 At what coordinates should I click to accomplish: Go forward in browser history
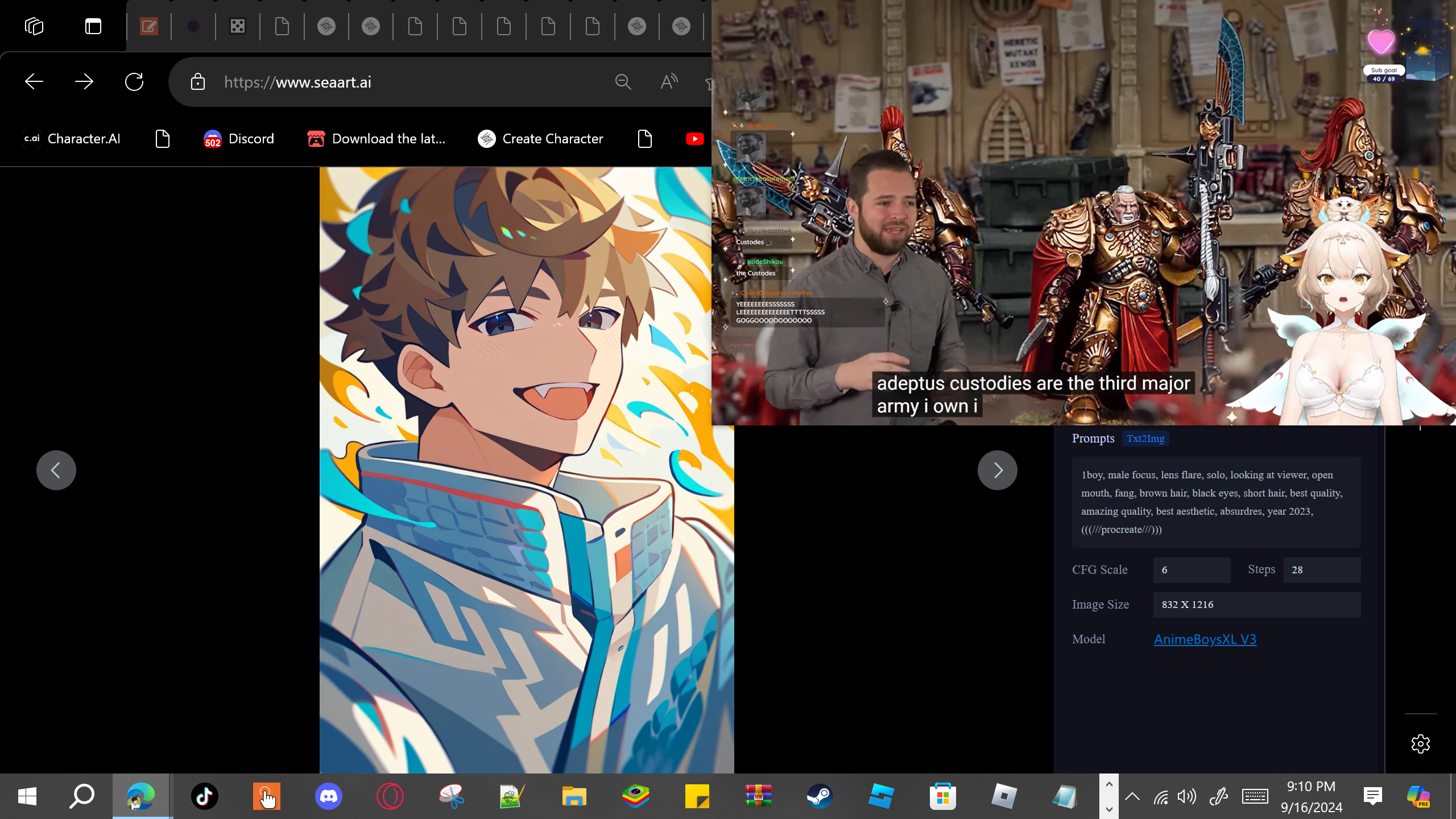[84, 82]
